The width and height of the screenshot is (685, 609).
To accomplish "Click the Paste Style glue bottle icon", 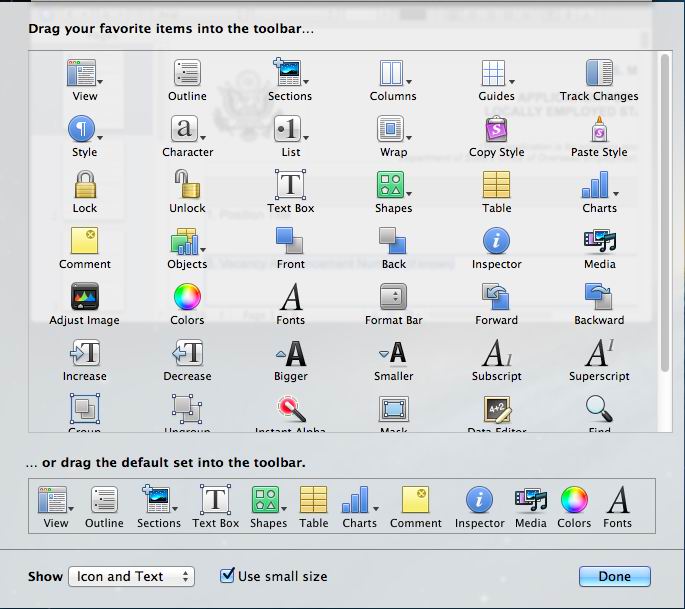I will (599, 128).
